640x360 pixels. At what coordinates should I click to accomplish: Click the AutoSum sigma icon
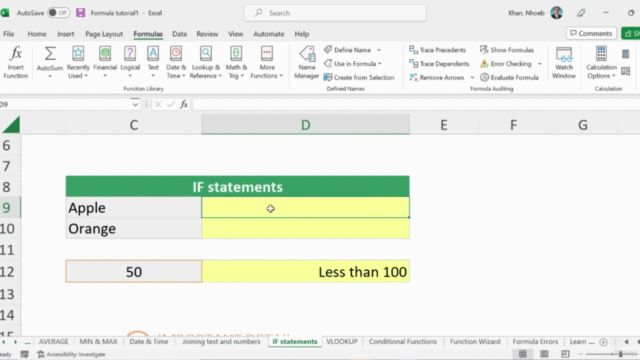point(50,54)
